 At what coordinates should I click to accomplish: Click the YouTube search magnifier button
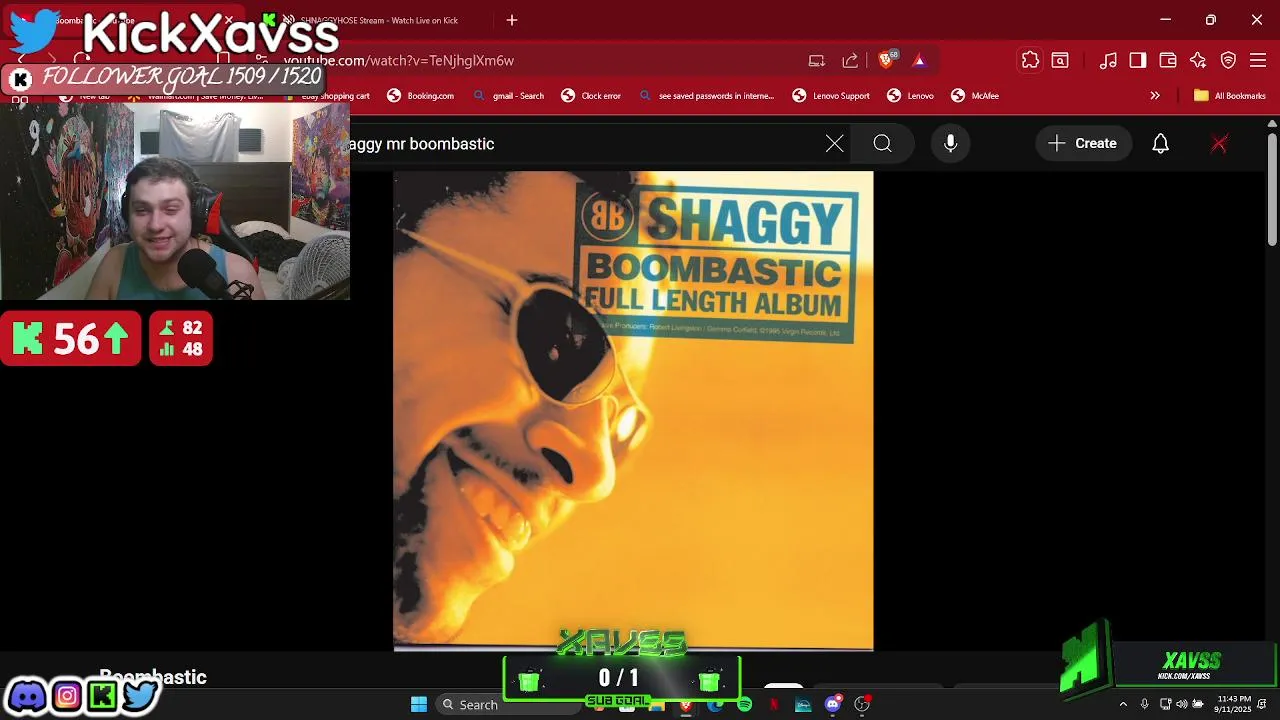coord(882,144)
